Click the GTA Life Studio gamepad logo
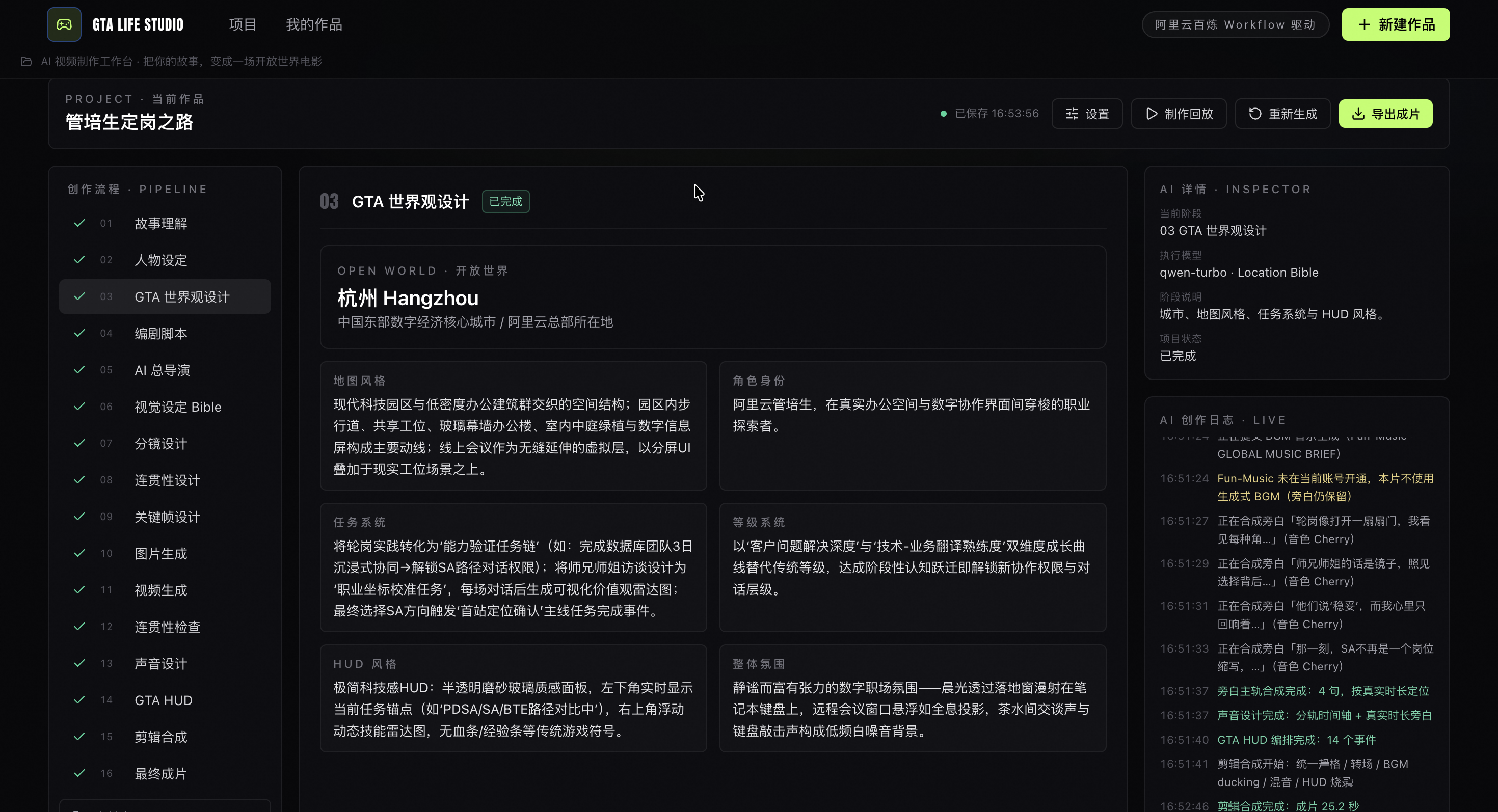The width and height of the screenshot is (1498, 812). (x=64, y=24)
